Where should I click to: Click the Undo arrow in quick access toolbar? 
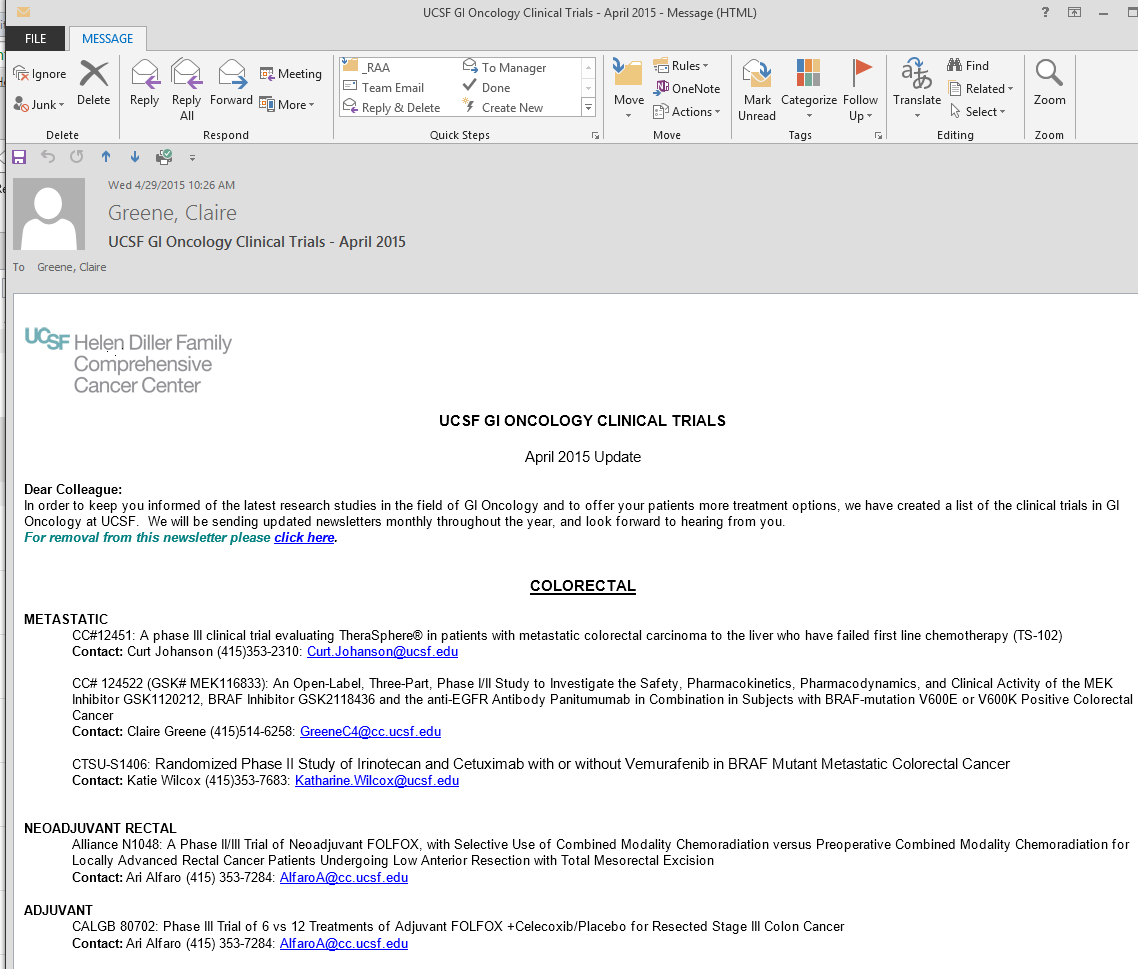click(48, 157)
